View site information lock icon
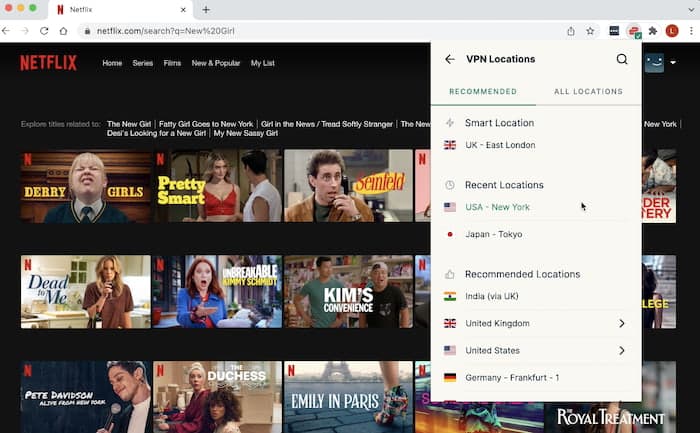The height and width of the screenshot is (433, 700). pos(88,31)
